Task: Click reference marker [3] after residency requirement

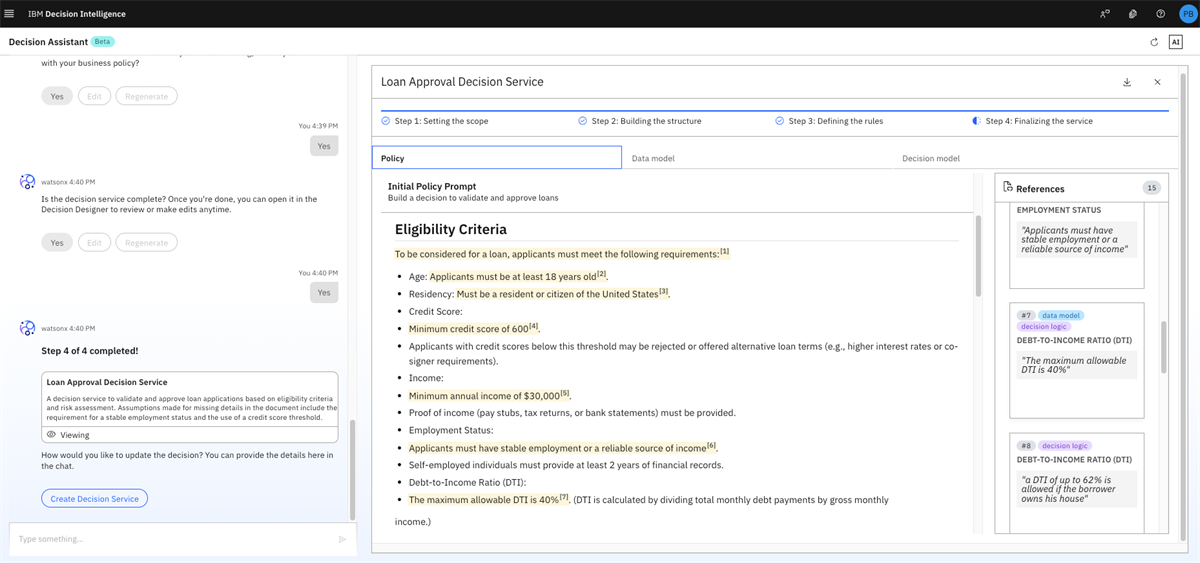Action: pyautogui.click(x=663, y=291)
